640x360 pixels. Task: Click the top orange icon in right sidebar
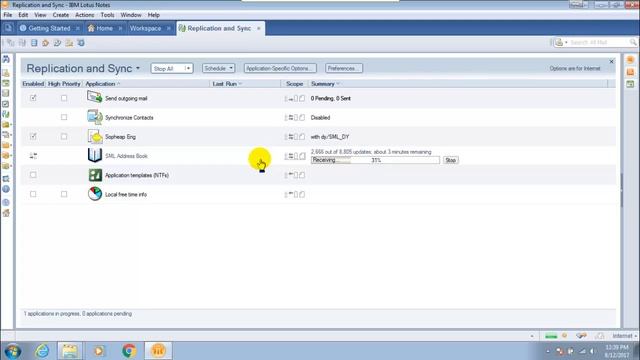pos(631,60)
